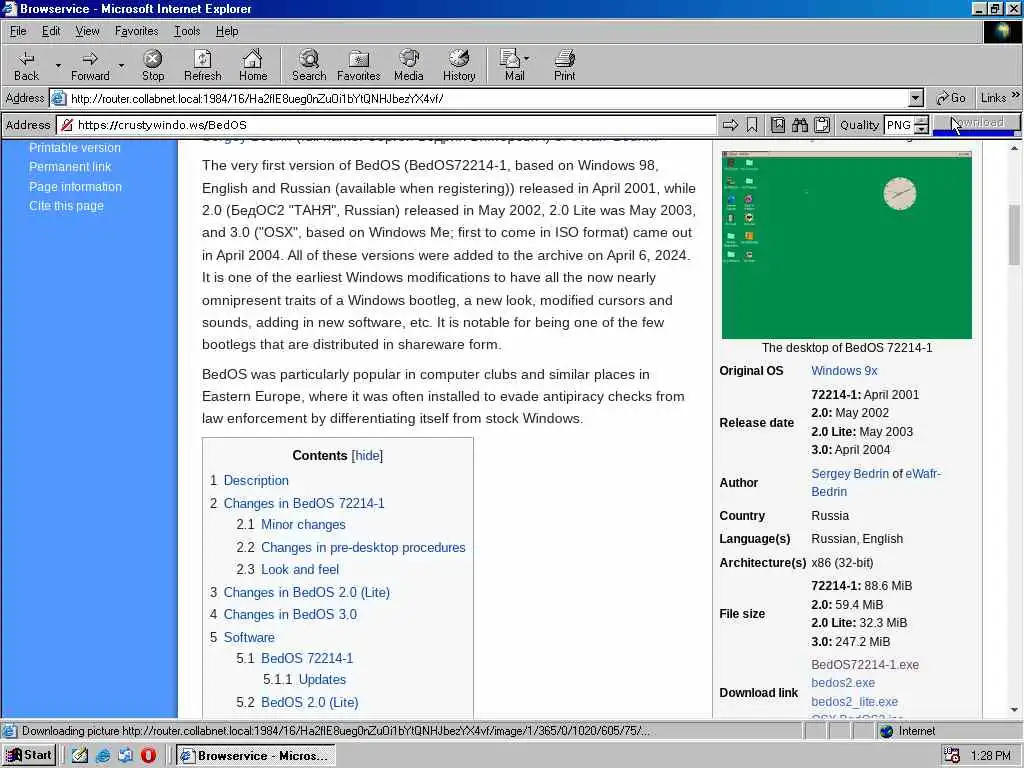
Task: Go to the Home page icon
Action: 253,65
